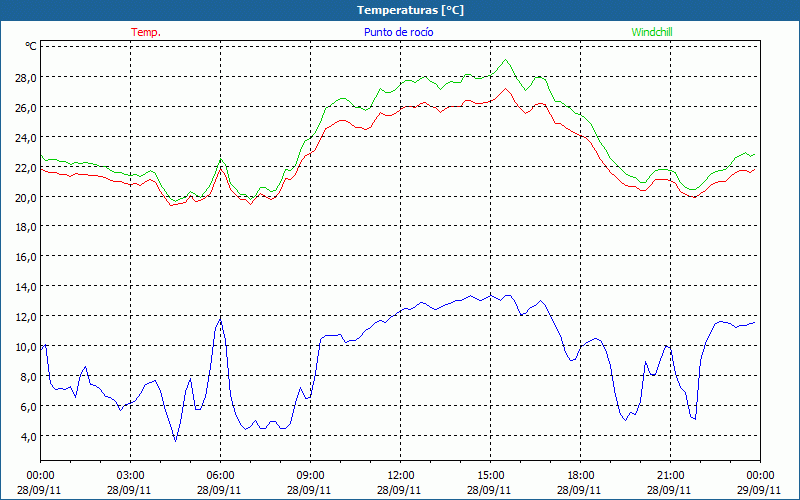Viewport: 800px width, 500px height.
Task: Click the '21:00' time axis label
Action: 670,476
